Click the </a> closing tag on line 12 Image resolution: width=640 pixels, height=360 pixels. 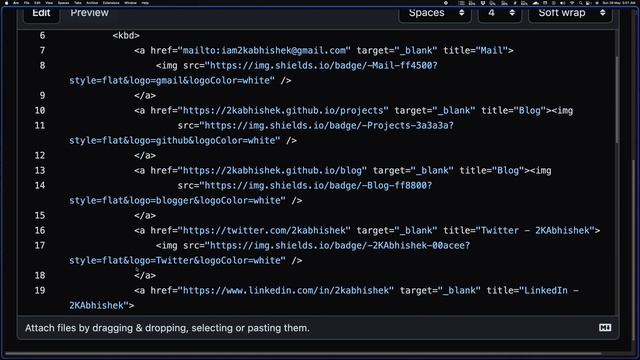point(145,156)
